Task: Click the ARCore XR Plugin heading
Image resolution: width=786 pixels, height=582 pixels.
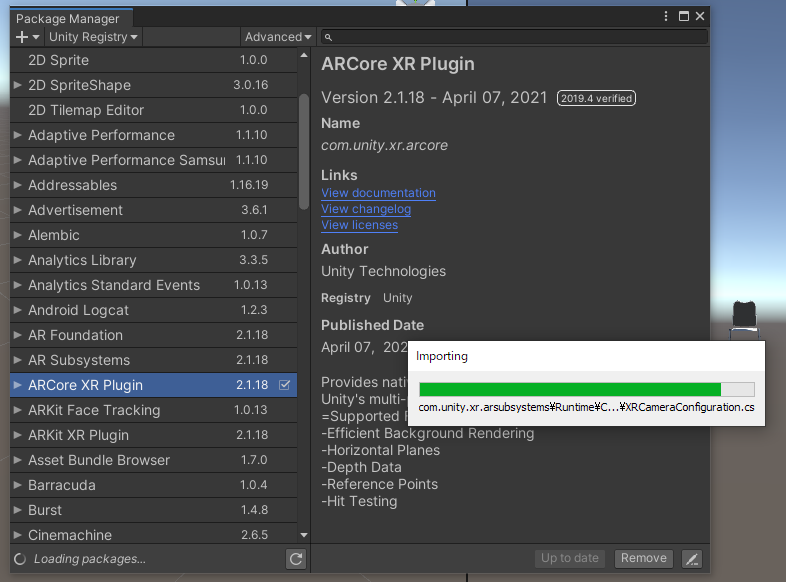Action: pos(398,64)
